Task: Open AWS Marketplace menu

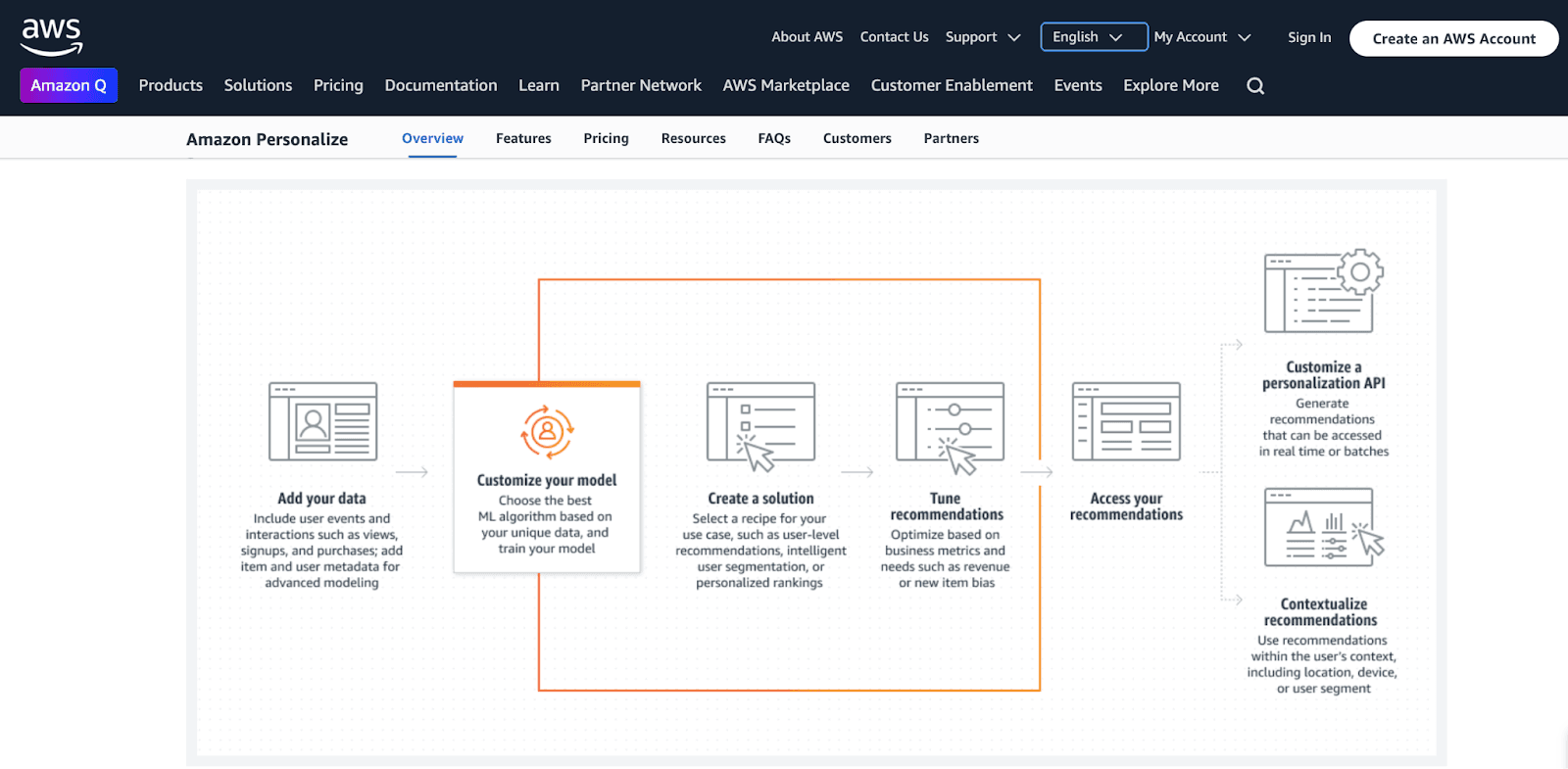Action: click(786, 85)
